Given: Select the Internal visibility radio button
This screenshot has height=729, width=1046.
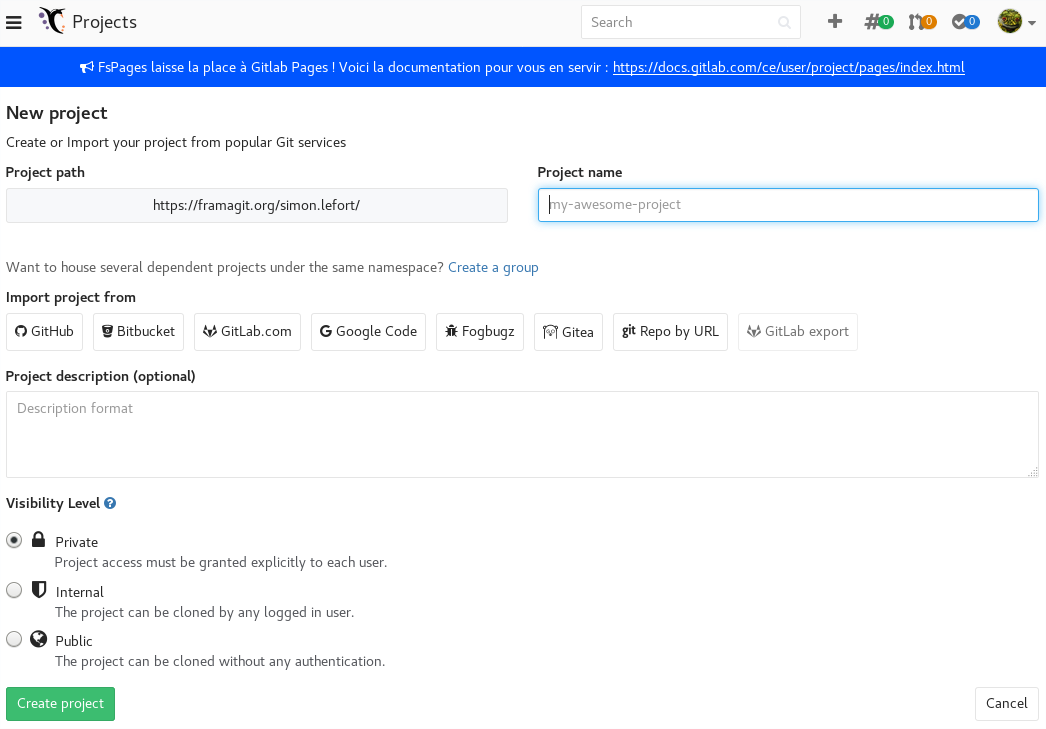Looking at the screenshot, I should coord(14,590).
